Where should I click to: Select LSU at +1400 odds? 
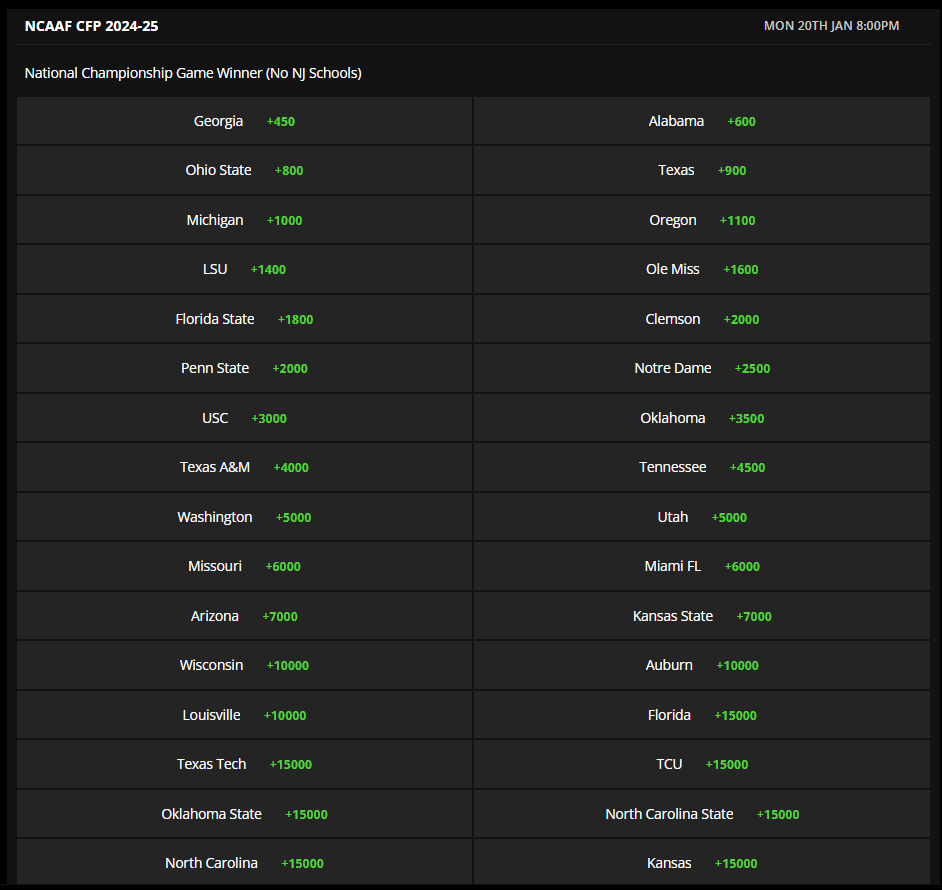click(245, 269)
